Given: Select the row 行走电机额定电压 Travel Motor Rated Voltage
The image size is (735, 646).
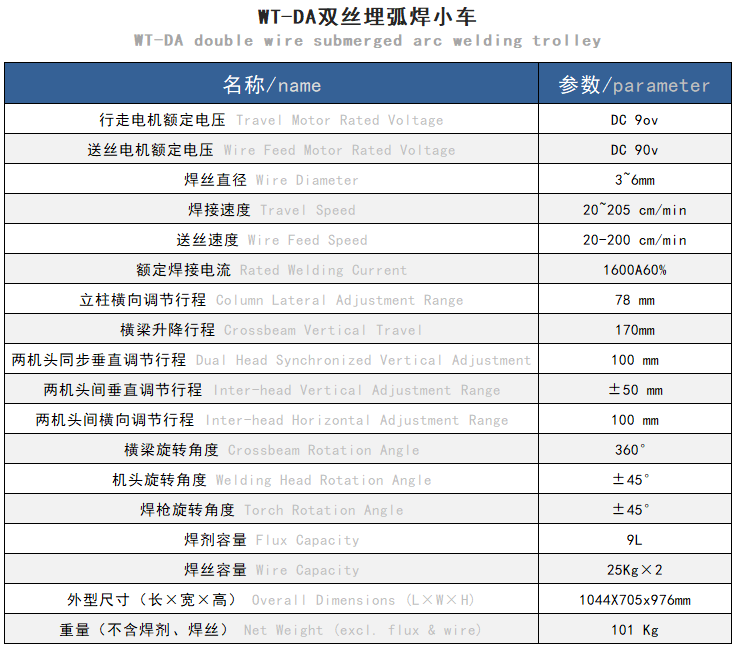Looking at the screenshot, I should point(368,119).
